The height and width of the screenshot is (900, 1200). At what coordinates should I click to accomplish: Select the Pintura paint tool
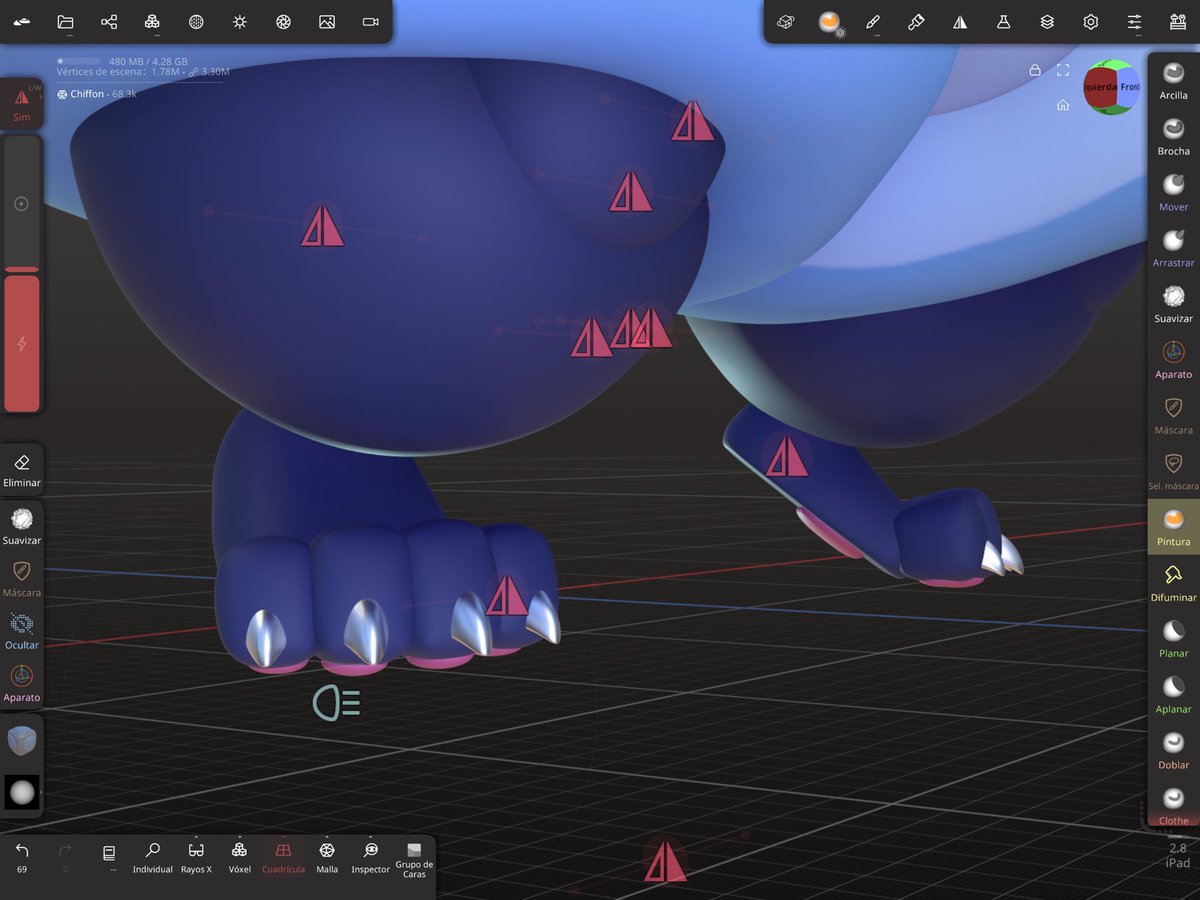[x=1174, y=527]
